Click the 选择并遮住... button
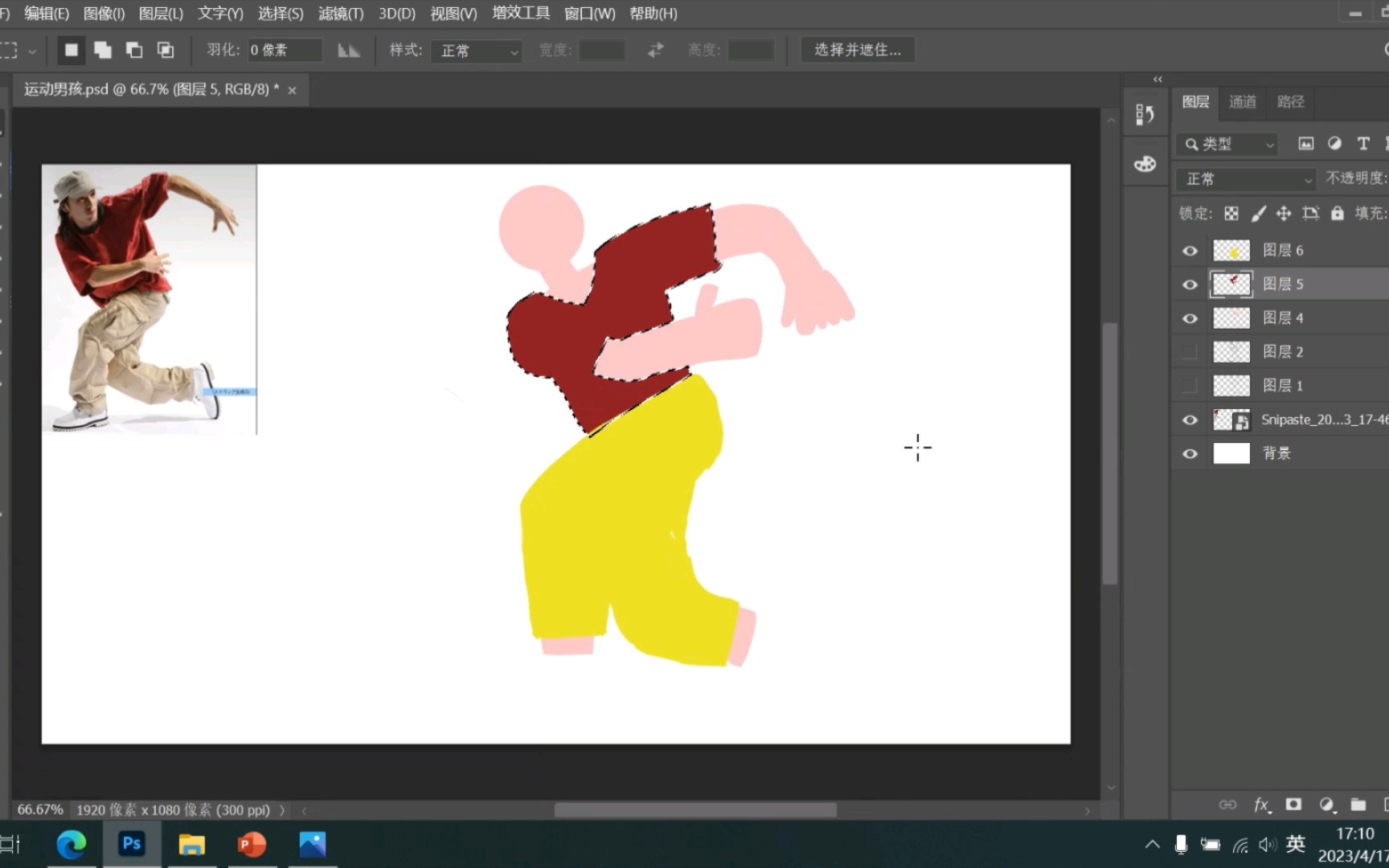 coord(858,50)
